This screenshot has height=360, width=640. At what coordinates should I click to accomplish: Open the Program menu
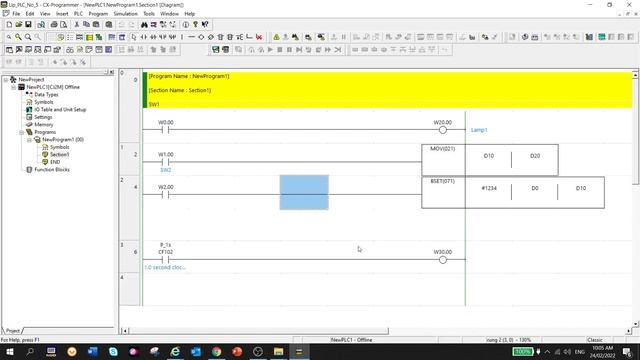(98, 14)
